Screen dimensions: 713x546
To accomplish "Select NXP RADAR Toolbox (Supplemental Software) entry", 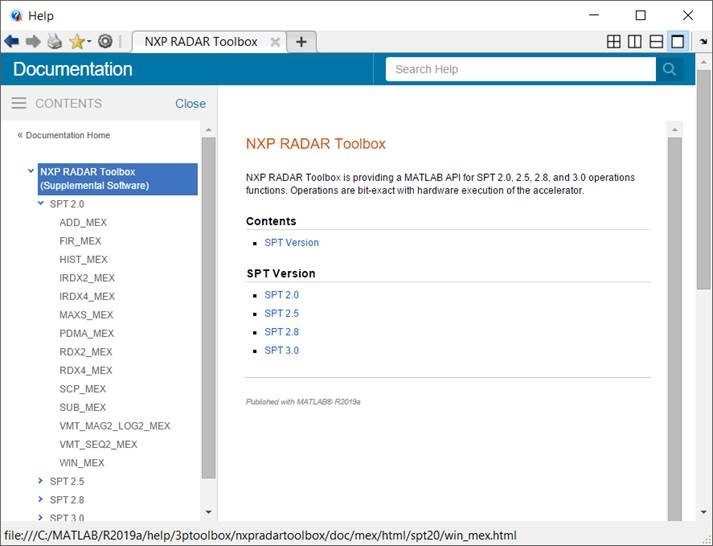I will [118, 179].
